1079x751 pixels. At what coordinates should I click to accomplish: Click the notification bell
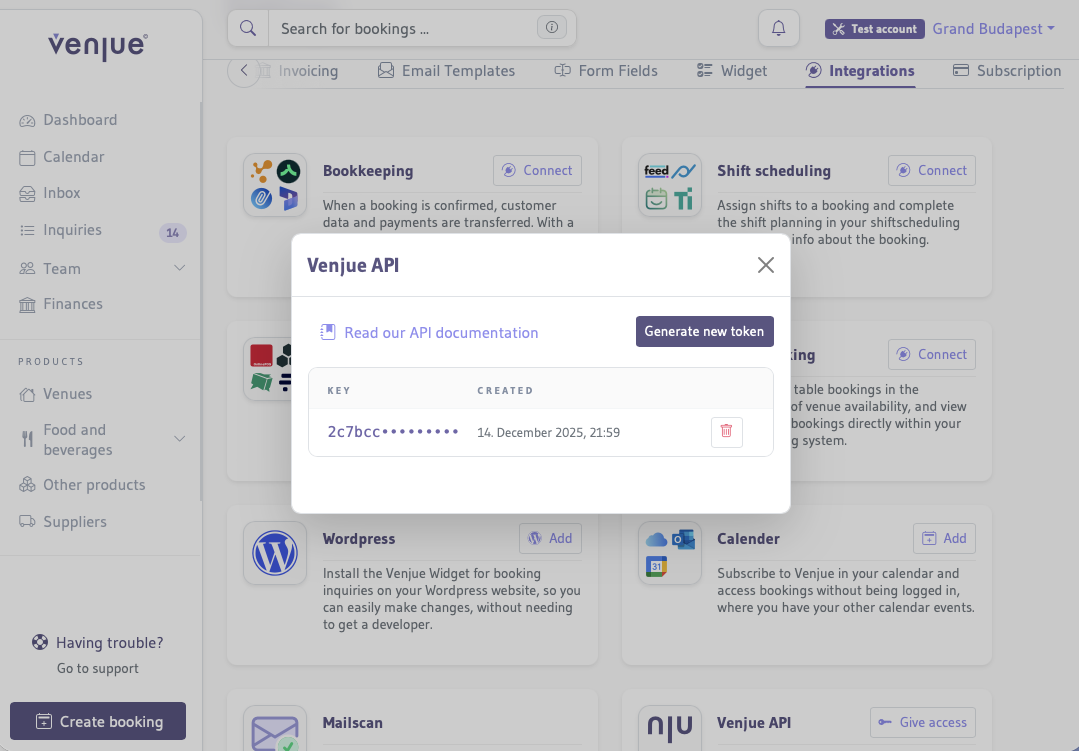(x=778, y=28)
